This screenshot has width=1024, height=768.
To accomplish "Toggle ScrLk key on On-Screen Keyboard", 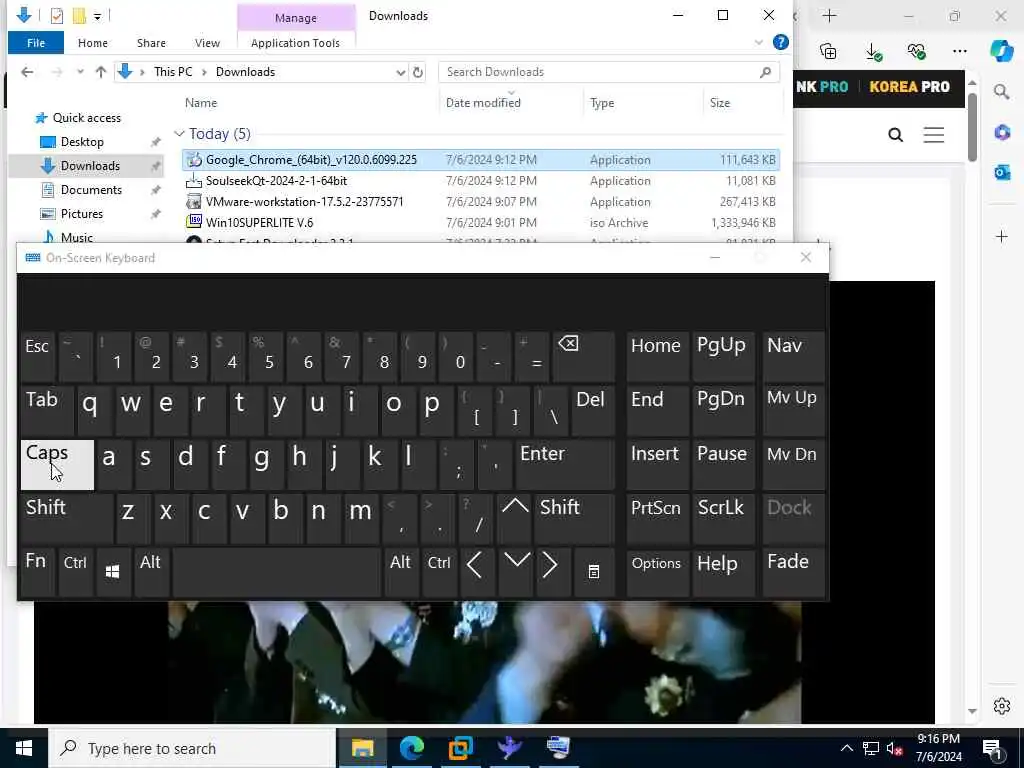I will [x=723, y=519].
